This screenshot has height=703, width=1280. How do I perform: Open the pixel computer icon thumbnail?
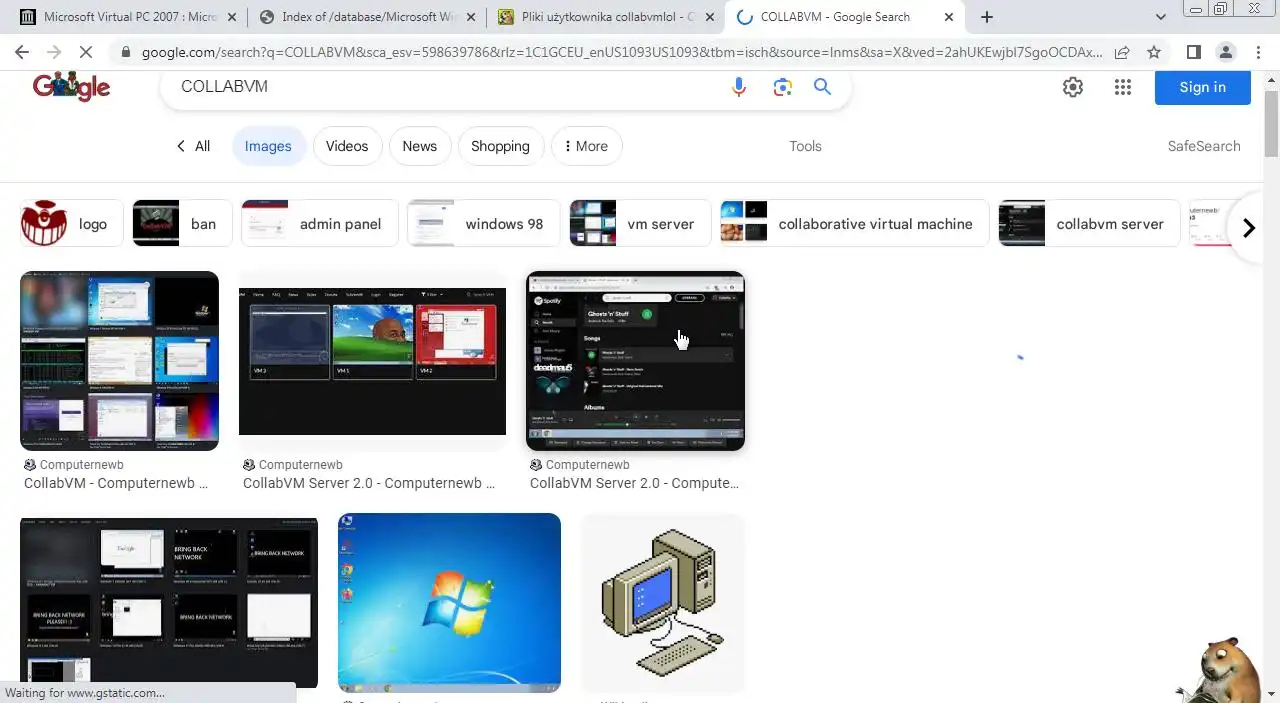[x=663, y=603]
